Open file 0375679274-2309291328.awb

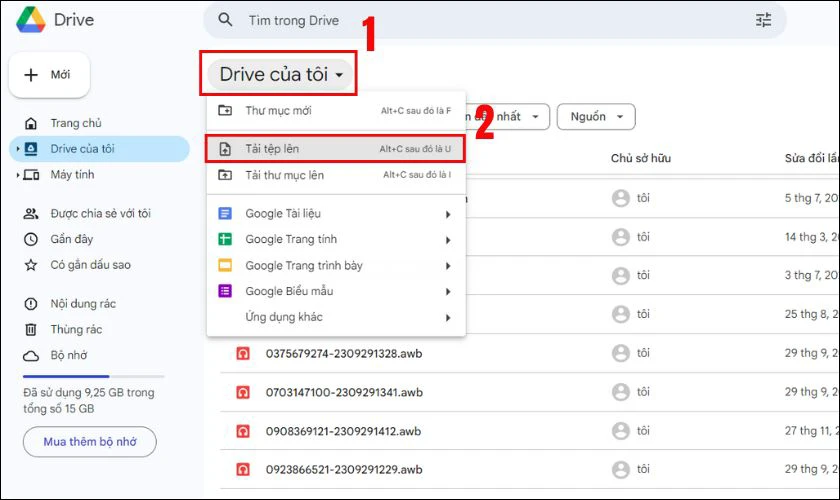(344, 354)
